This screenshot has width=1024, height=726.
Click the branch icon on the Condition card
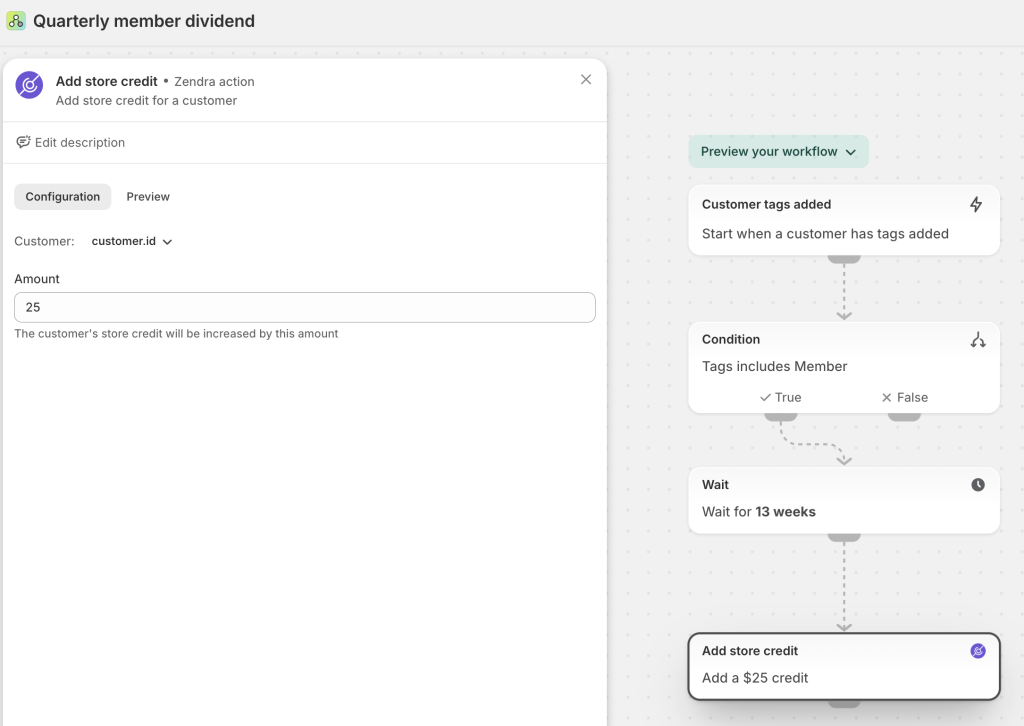tap(978, 339)
